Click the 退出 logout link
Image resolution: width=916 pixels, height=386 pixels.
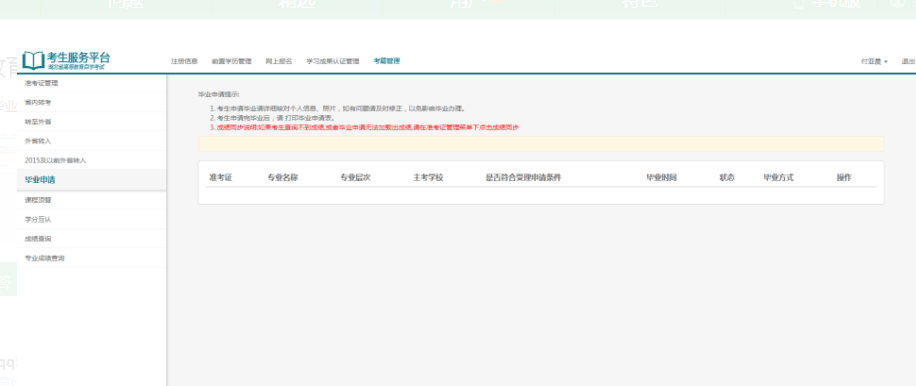tap(908, 61)
